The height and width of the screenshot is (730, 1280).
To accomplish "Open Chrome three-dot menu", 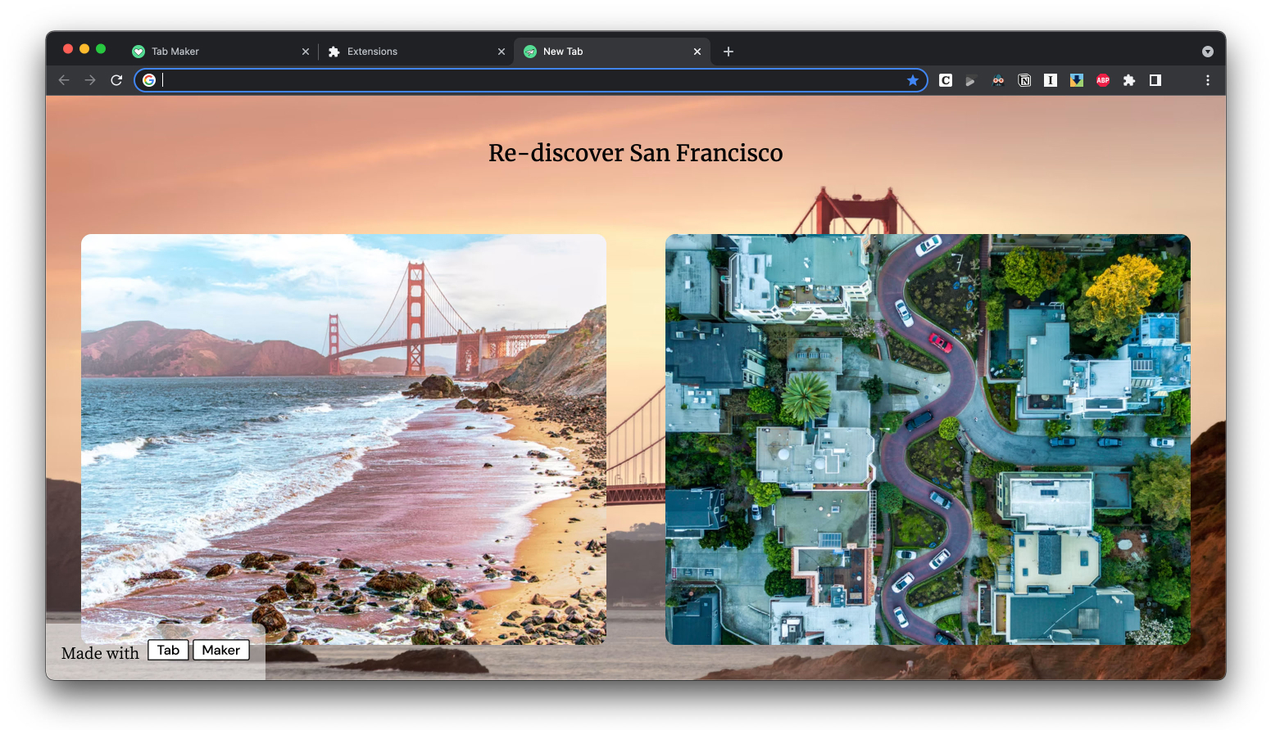I will coord(1207,80).
